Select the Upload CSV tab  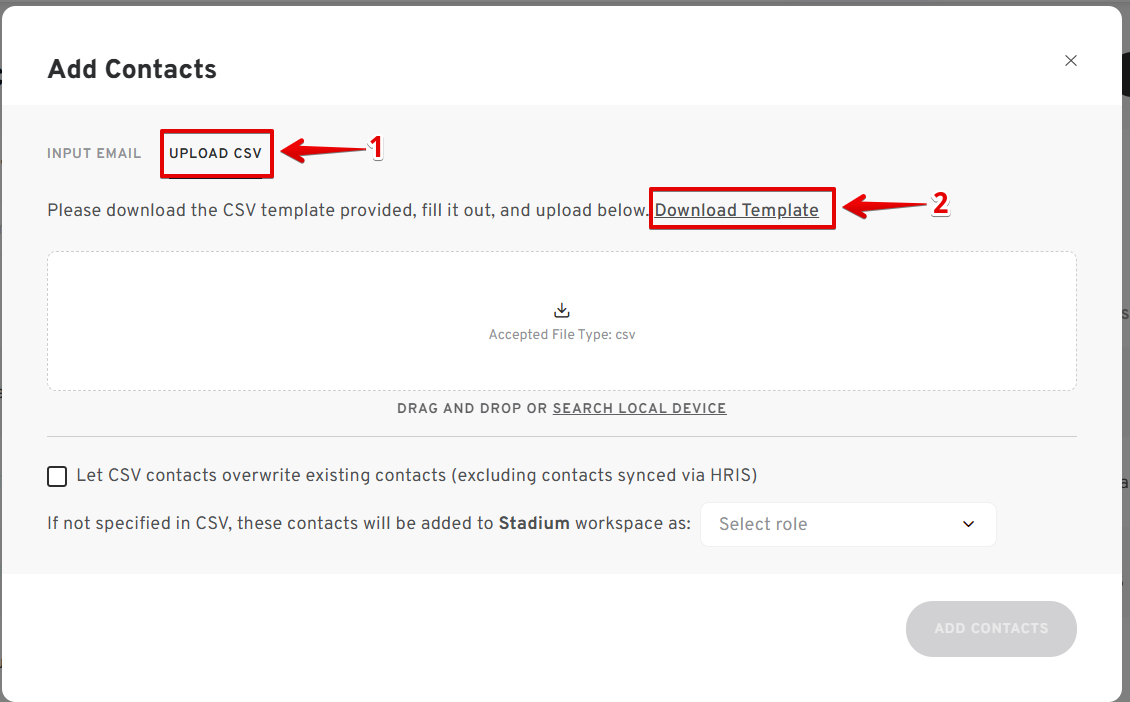(x=215, y=154)
